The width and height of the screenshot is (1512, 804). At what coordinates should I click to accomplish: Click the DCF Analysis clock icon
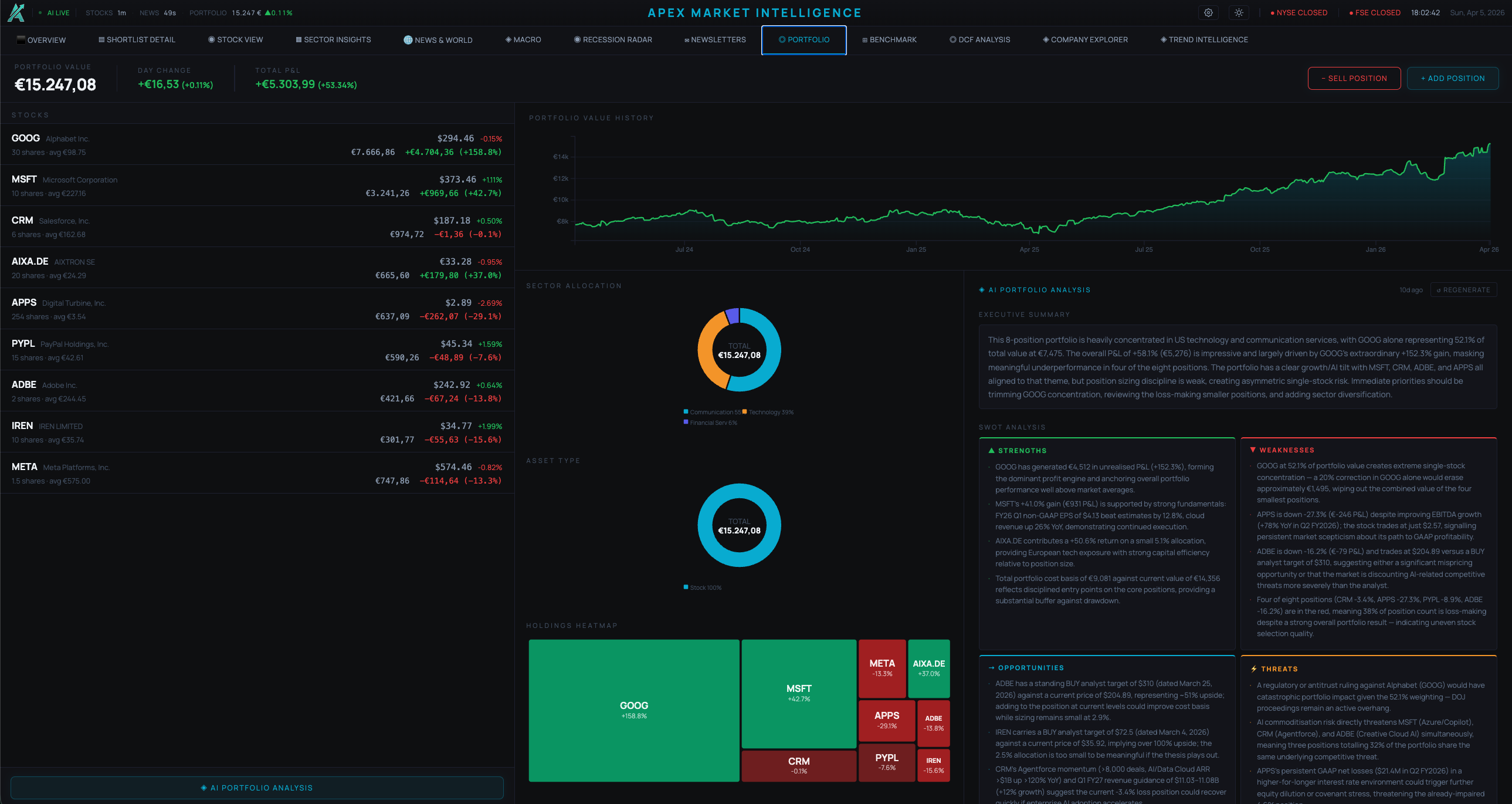click(x=952, y=40)
